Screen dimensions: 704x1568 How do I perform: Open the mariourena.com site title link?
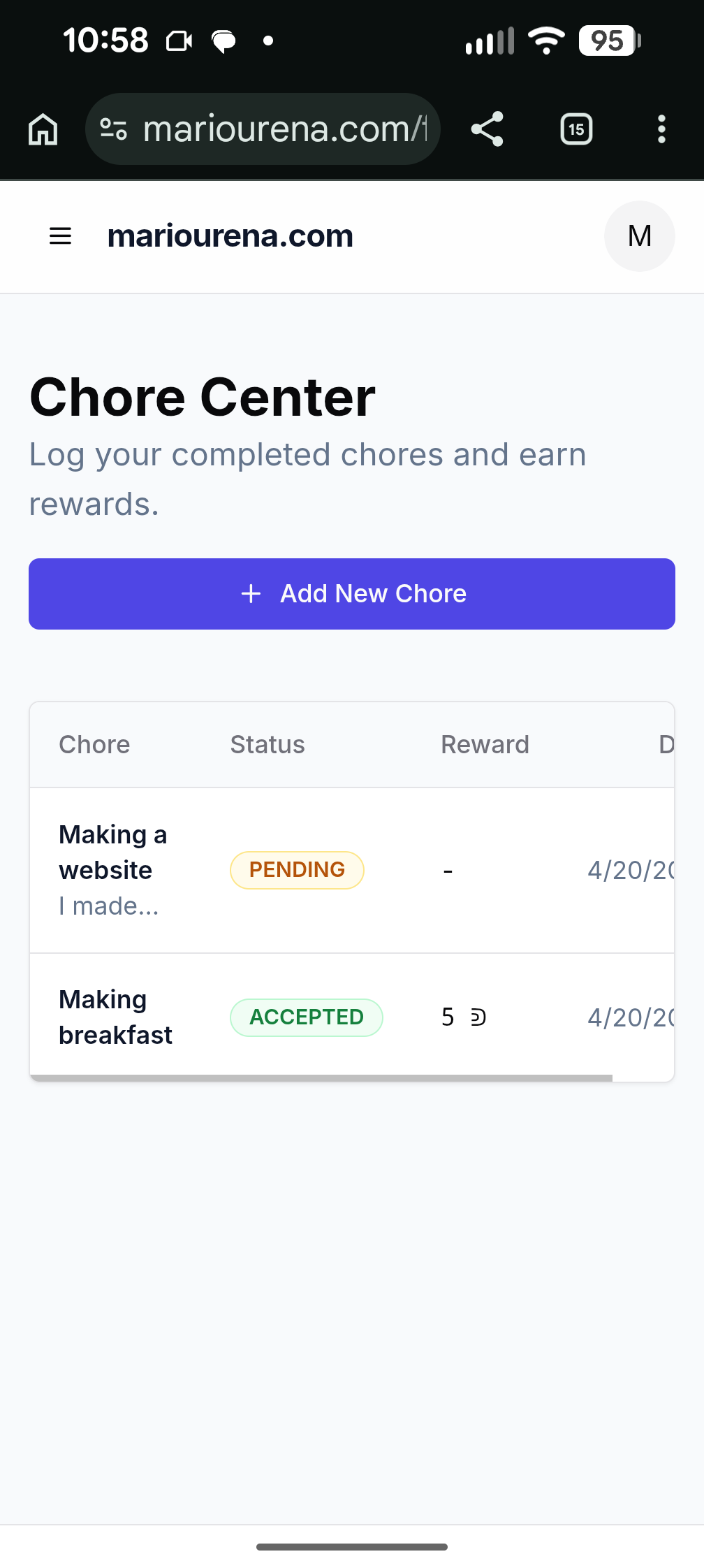[230, 236]
